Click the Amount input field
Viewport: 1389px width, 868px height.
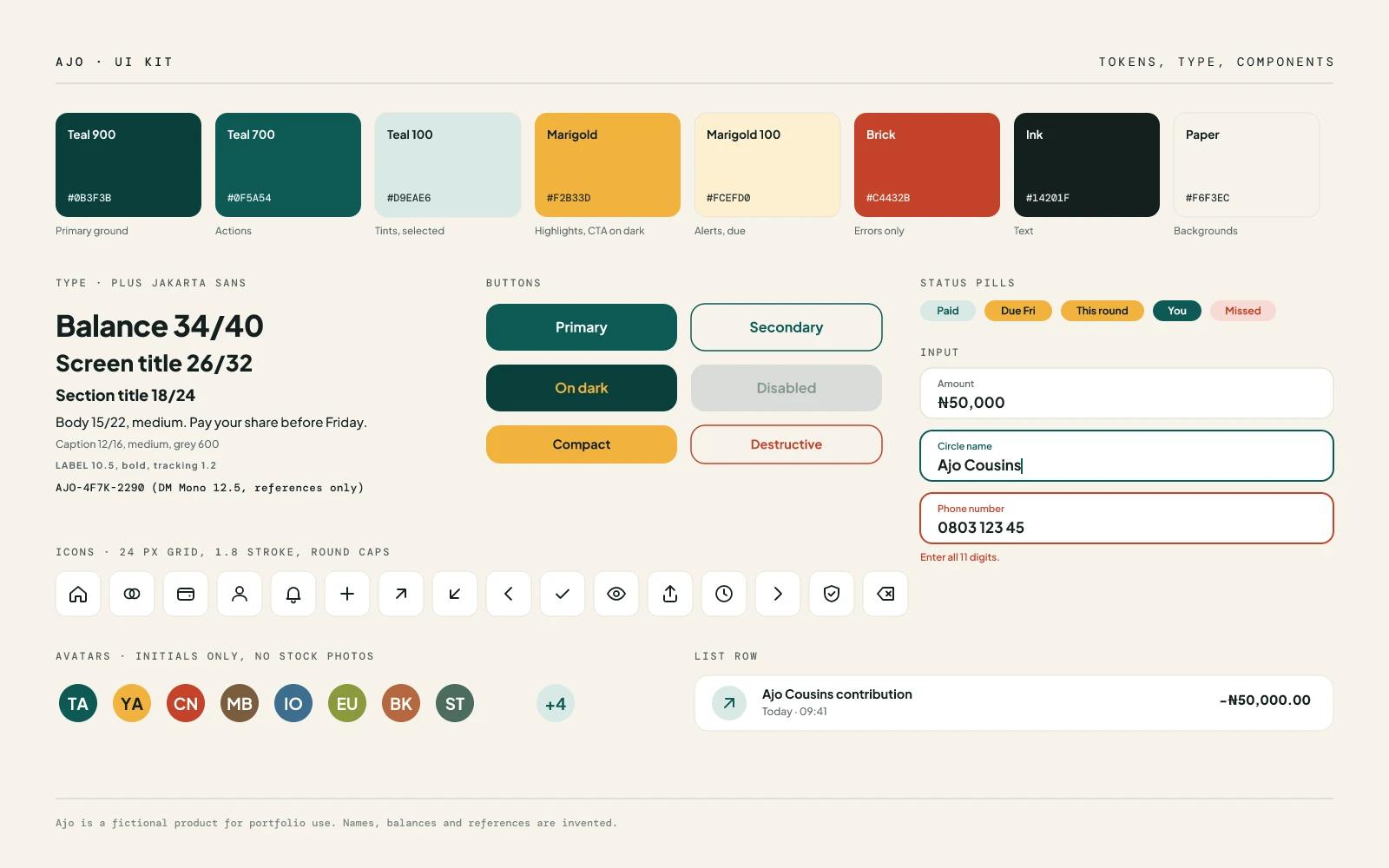tap(1127, 393)
